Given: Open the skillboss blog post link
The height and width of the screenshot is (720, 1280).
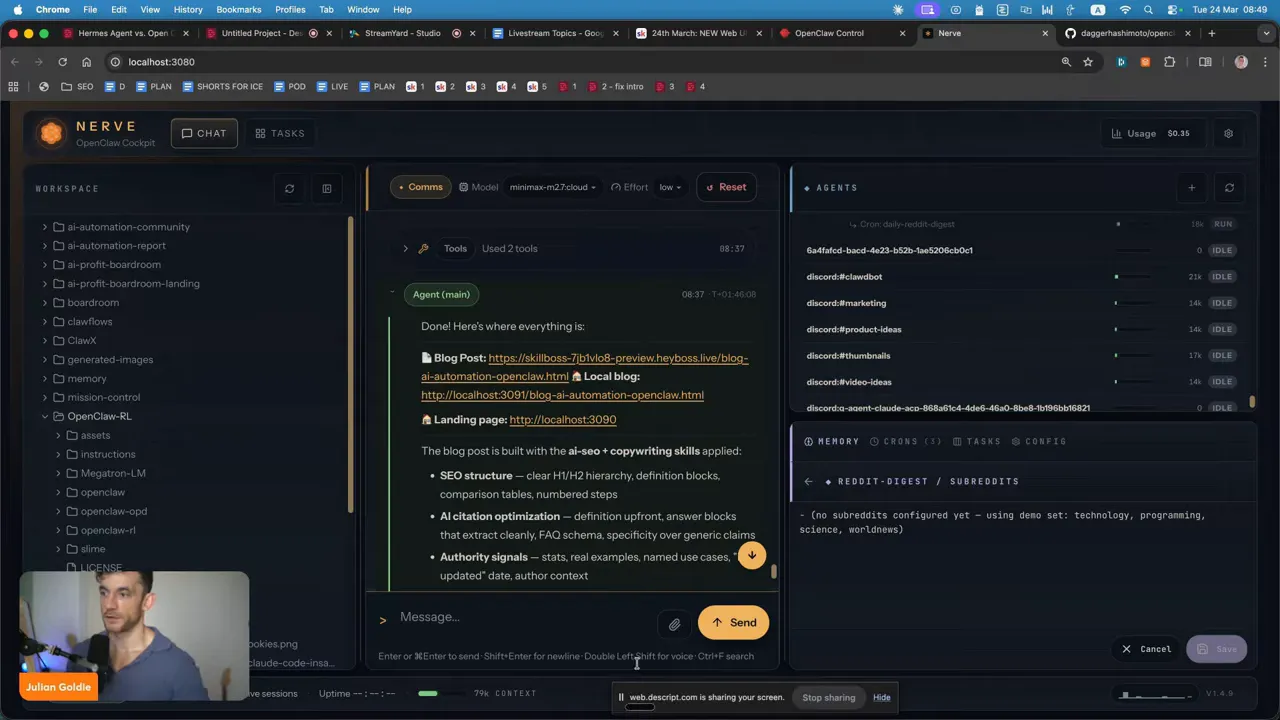Looking at the screenshot, I should point(584,367).
